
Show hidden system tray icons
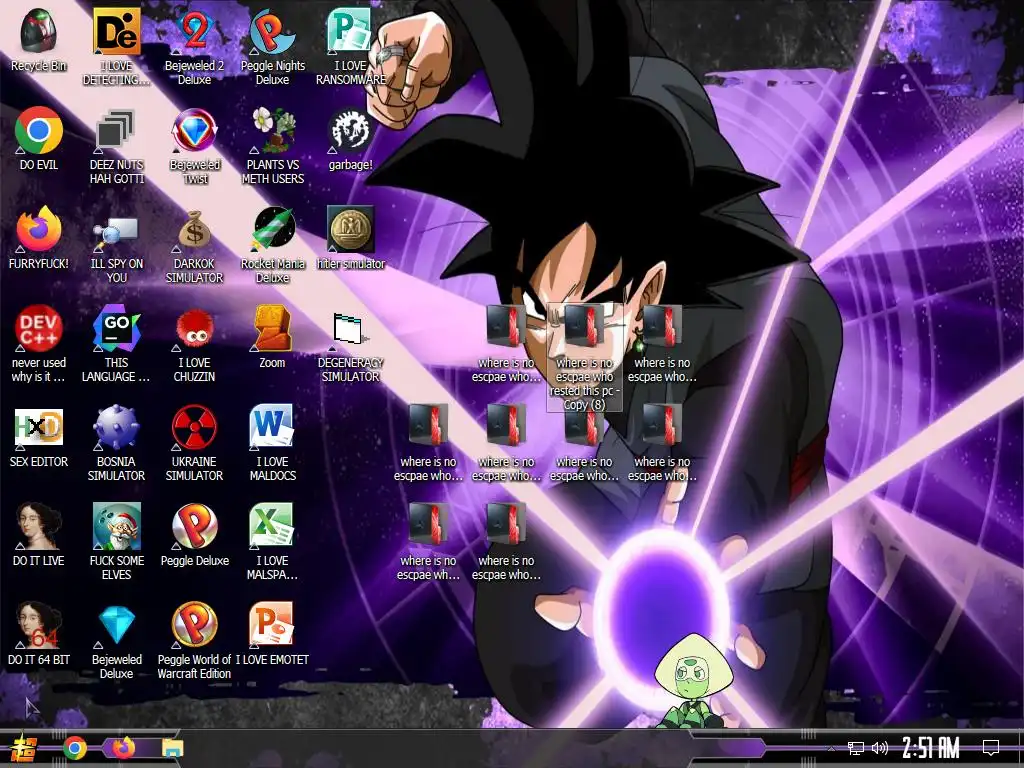[830, 748]
